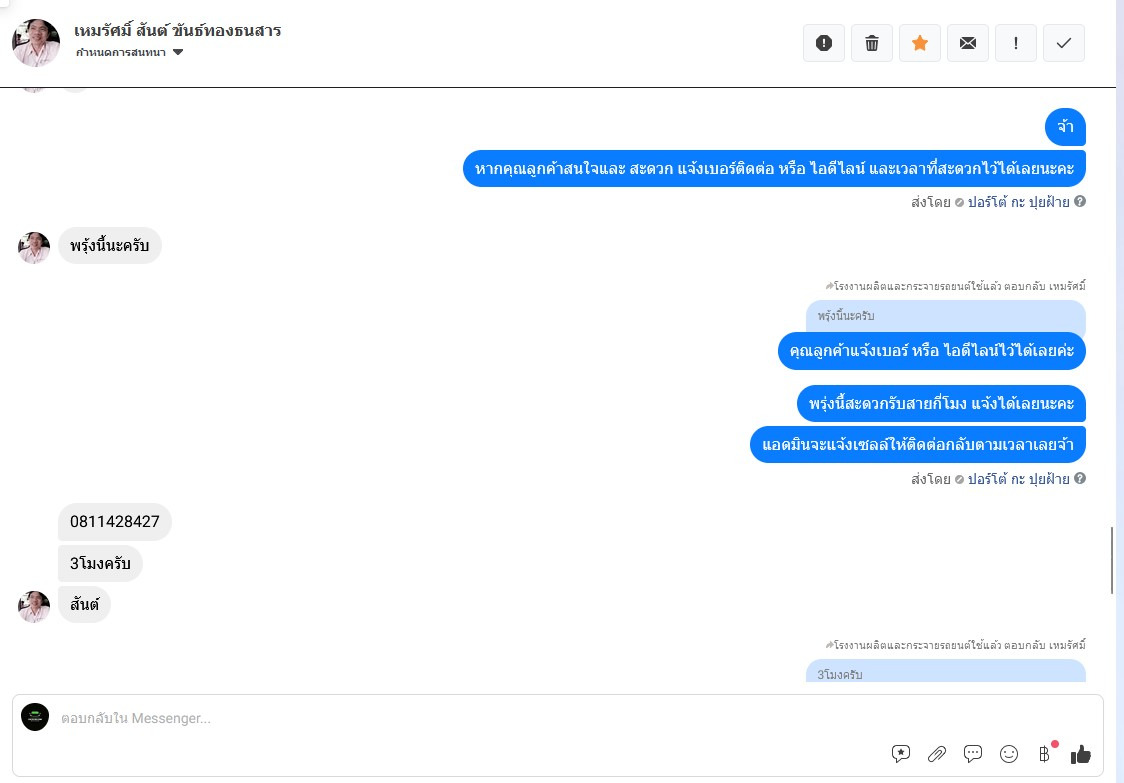Open the first ปอร์โต้ กะ ปุยฝ้าย sender link
Image resolution: width=1124 pixels, height=783 pixels.
pyautogui.click(x=1019, y=202)
